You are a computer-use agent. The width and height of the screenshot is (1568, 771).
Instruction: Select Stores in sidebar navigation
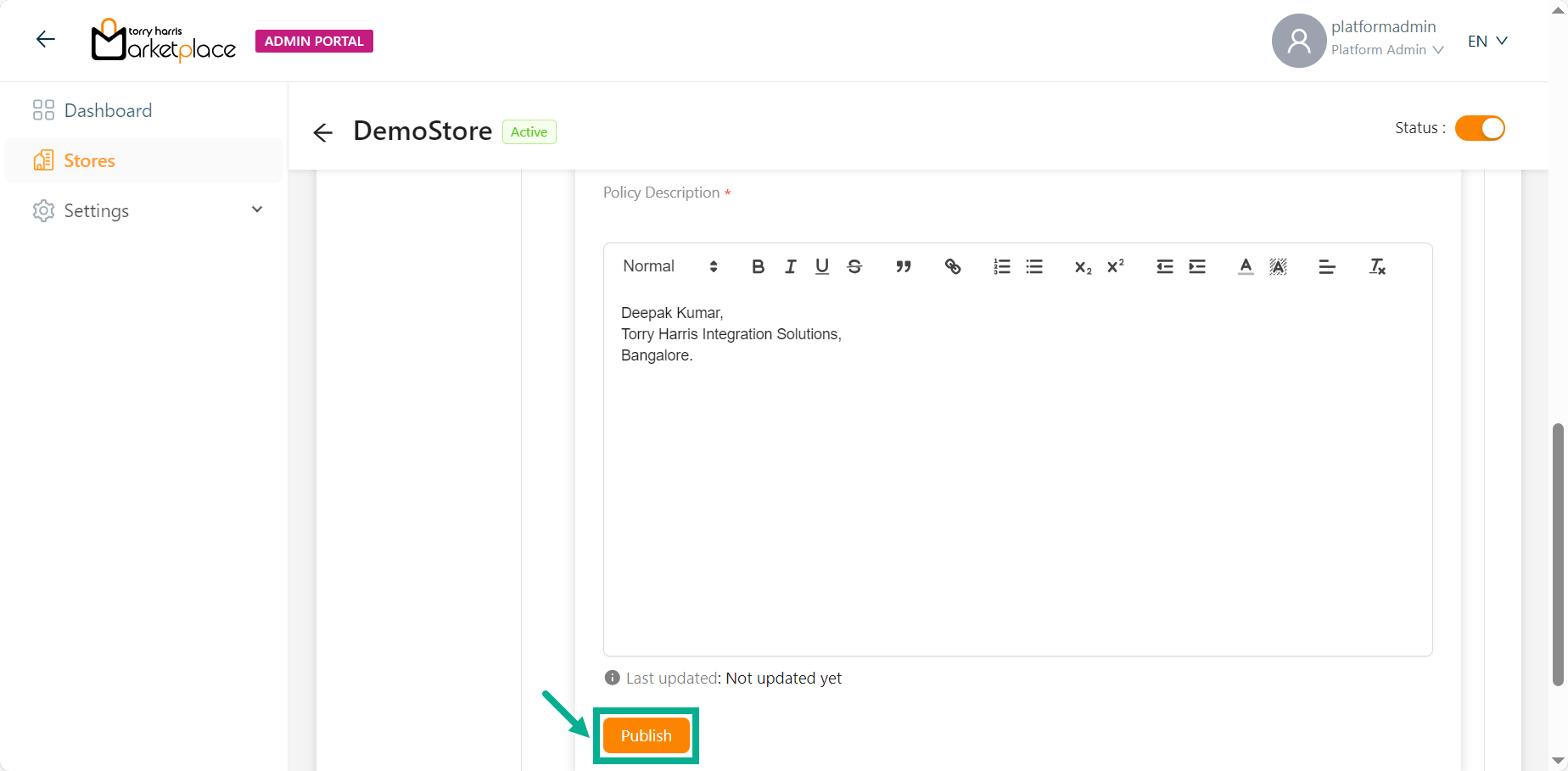tap(89, 161)
